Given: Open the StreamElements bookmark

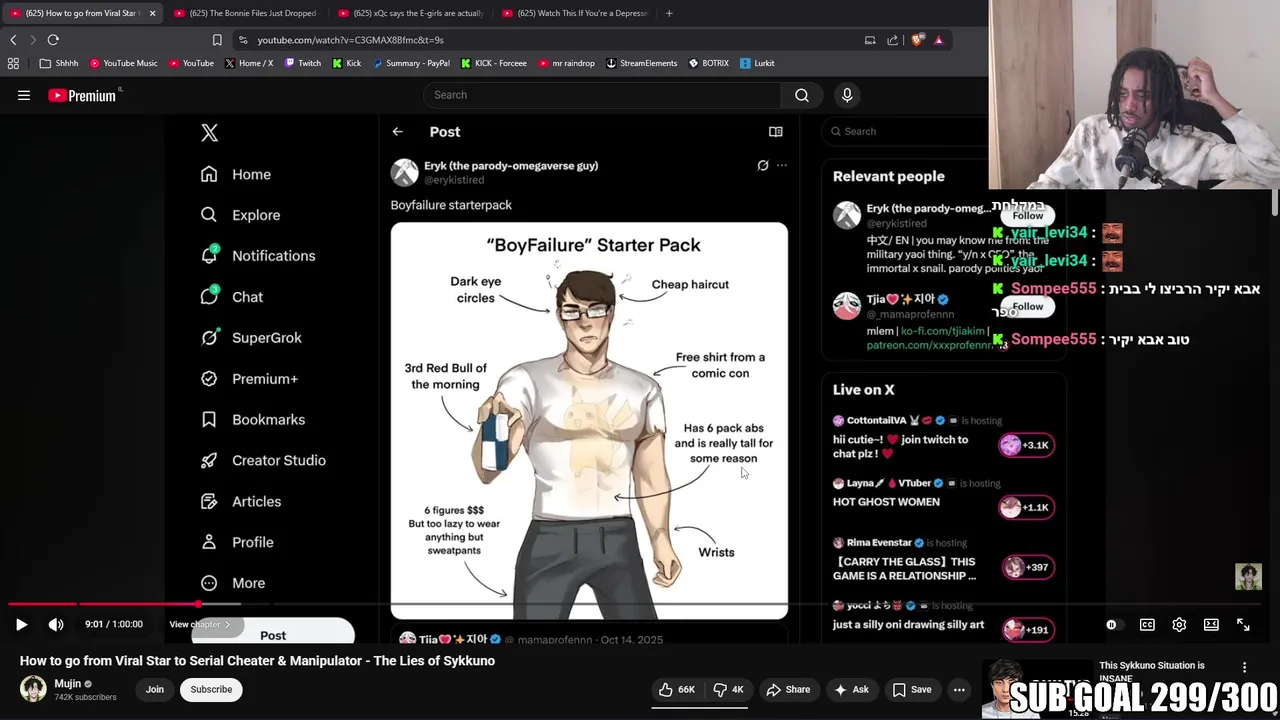Looking at the screenshot, I should coord(641,63).
